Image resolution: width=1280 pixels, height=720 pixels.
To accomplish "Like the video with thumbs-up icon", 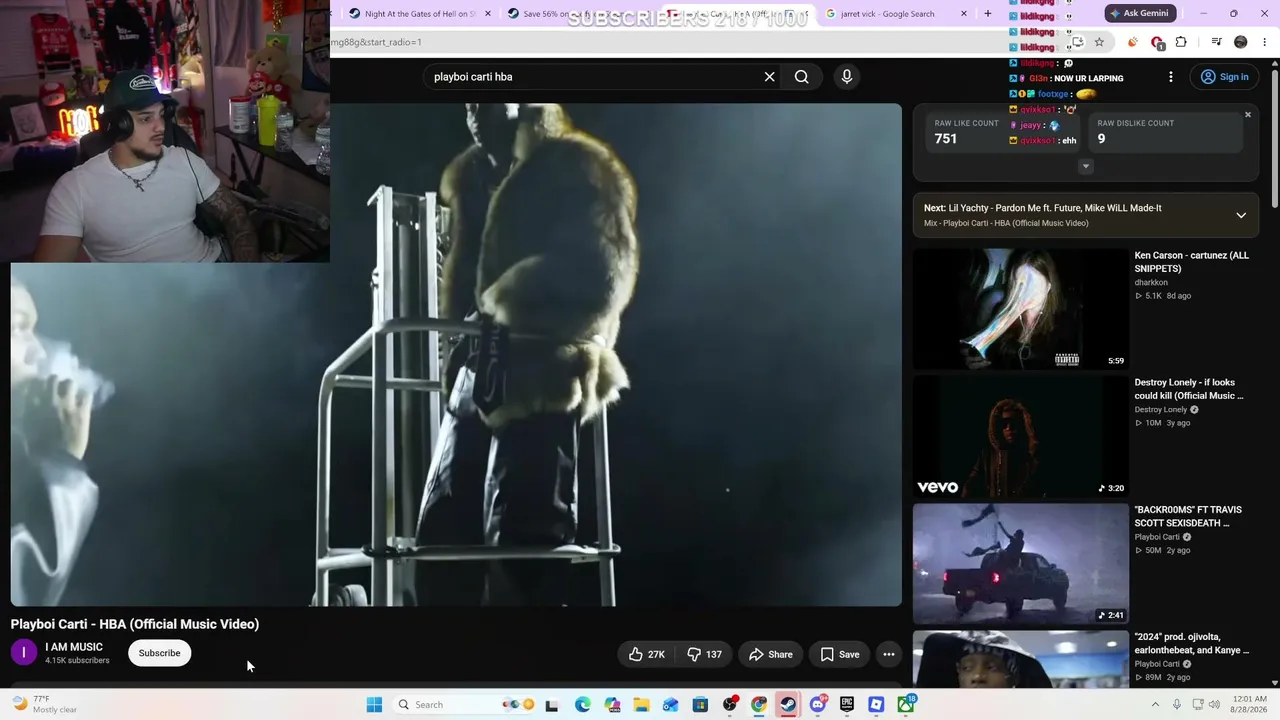I will coord(646,654).
